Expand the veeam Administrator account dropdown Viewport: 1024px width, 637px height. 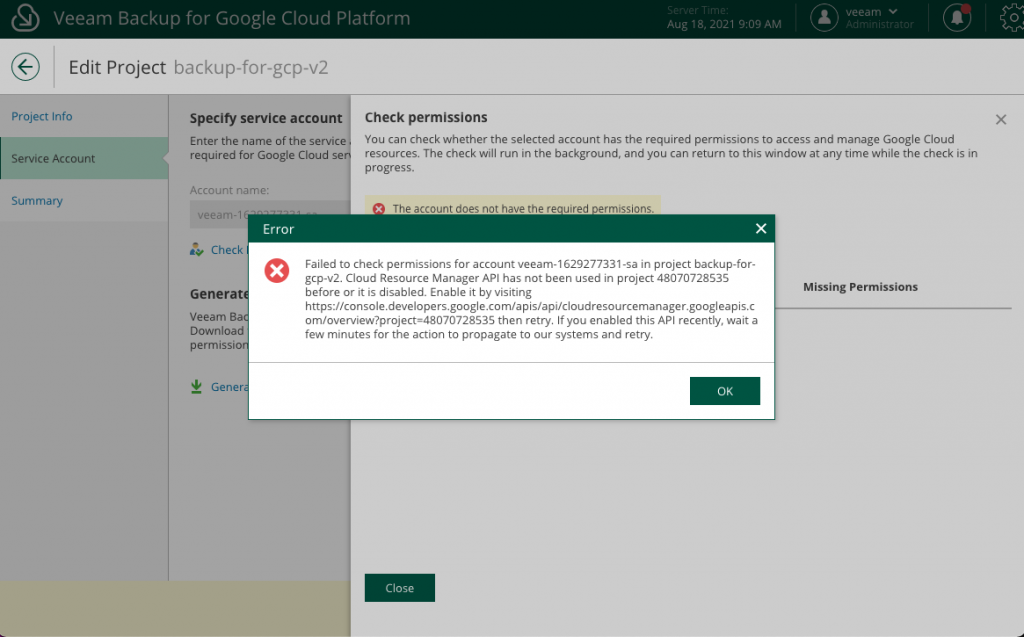[x=879, y=18]
